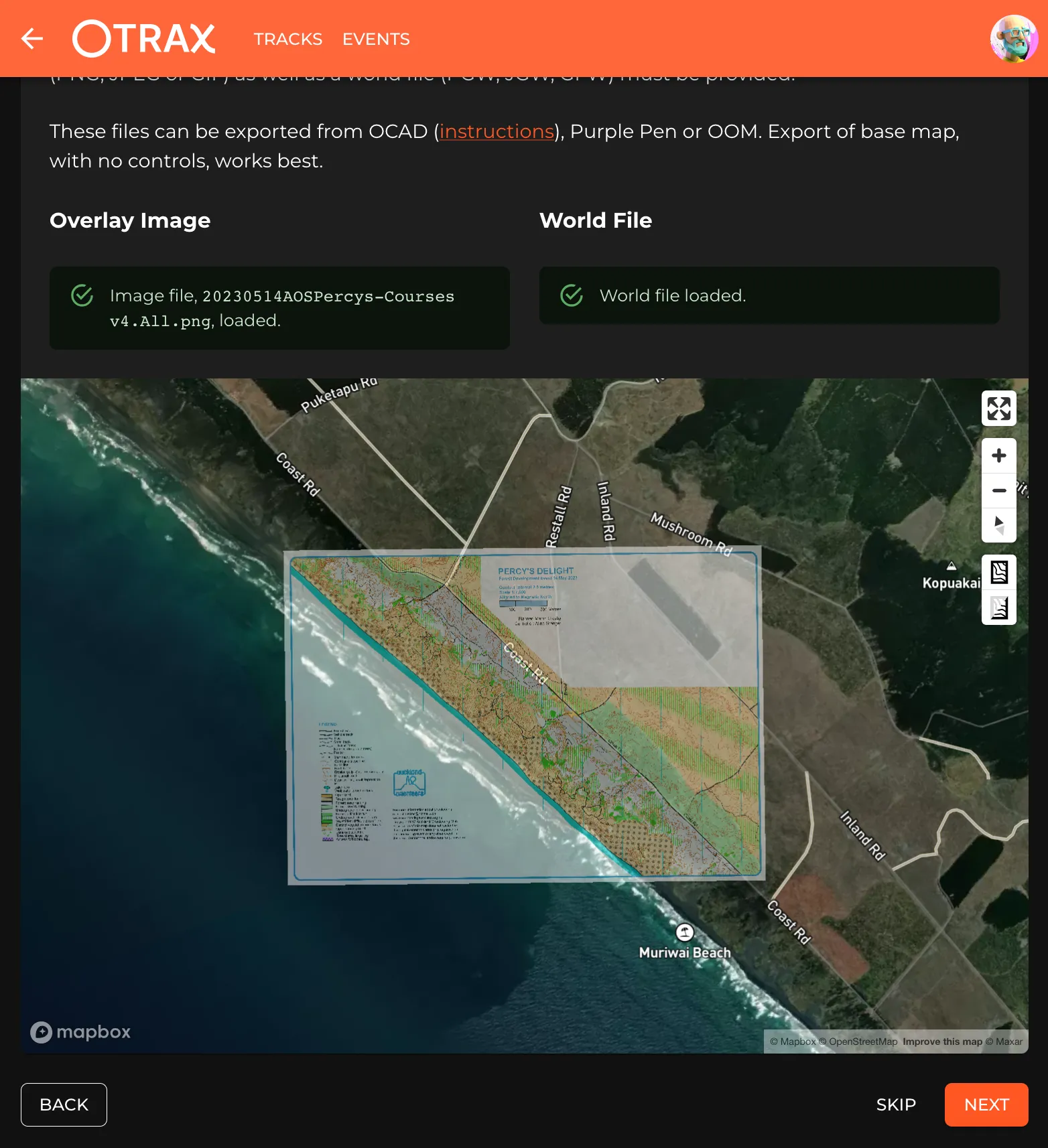The width and height of the screenshot is (1048, 1148).
Task: Zoom out on the map
Action: 998,491
